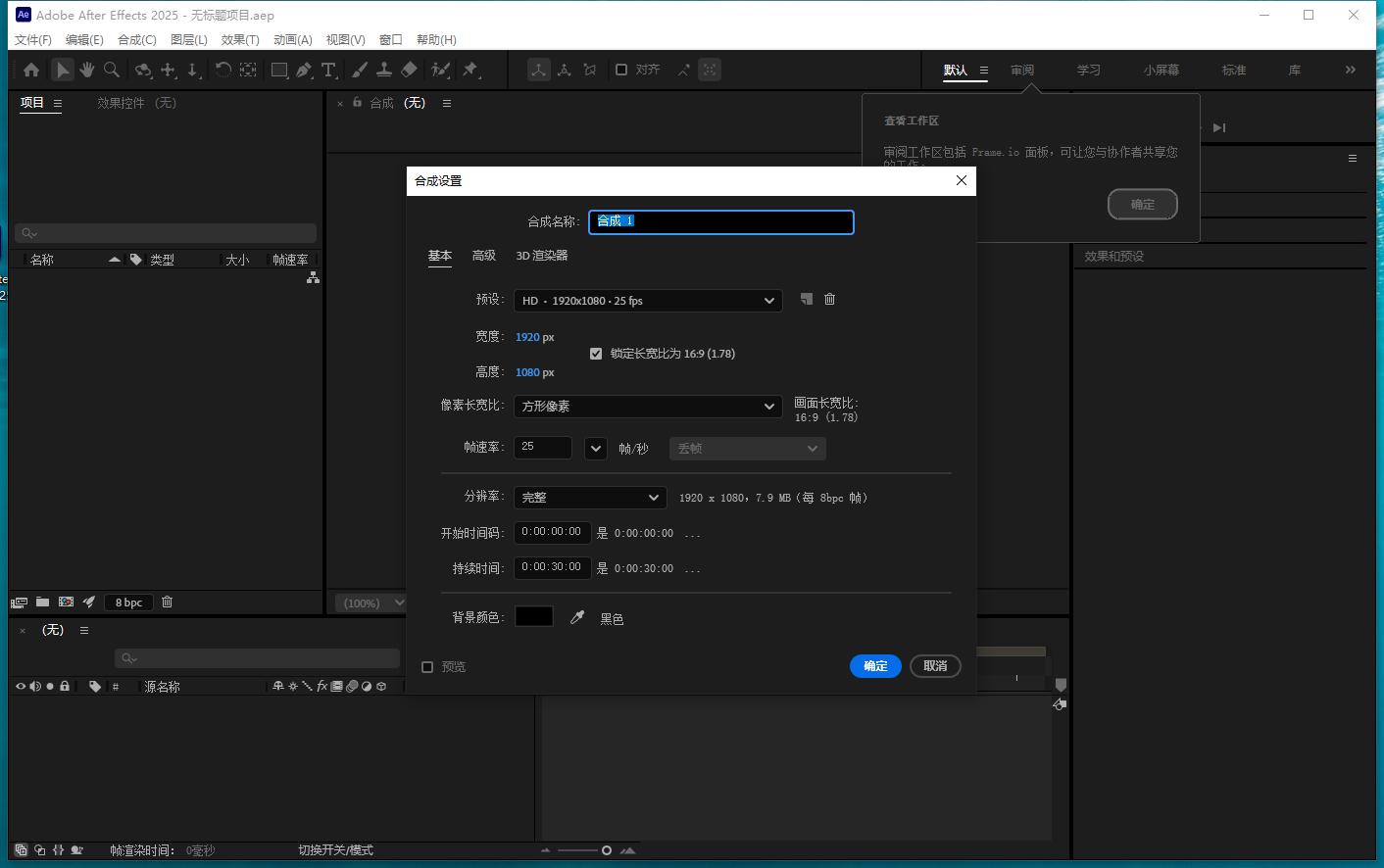Toggle the lock column icon in timeline
The image size is (1384, 868).
[x=65, y=686]
